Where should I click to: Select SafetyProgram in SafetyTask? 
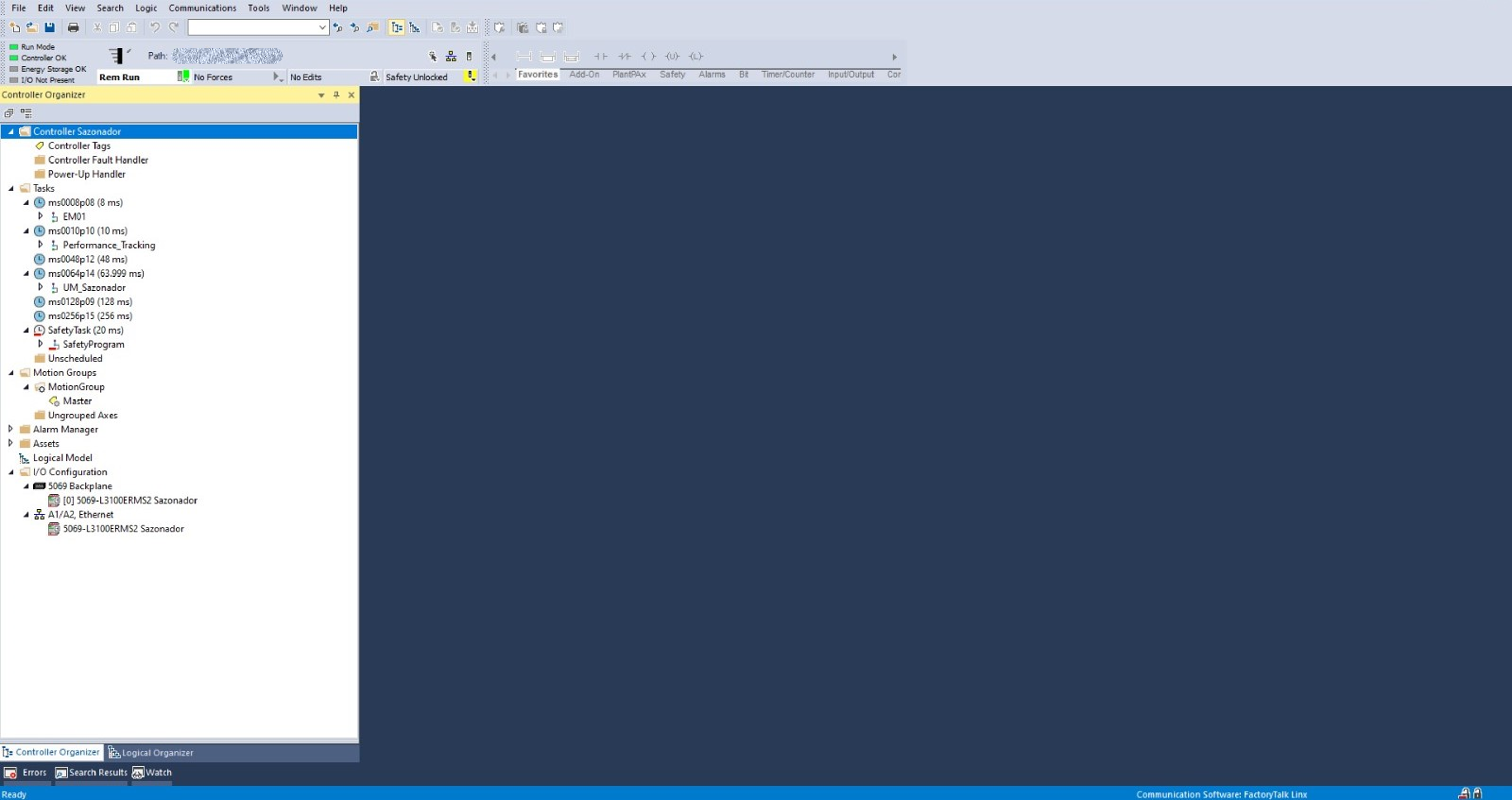[x=94, y=344]
